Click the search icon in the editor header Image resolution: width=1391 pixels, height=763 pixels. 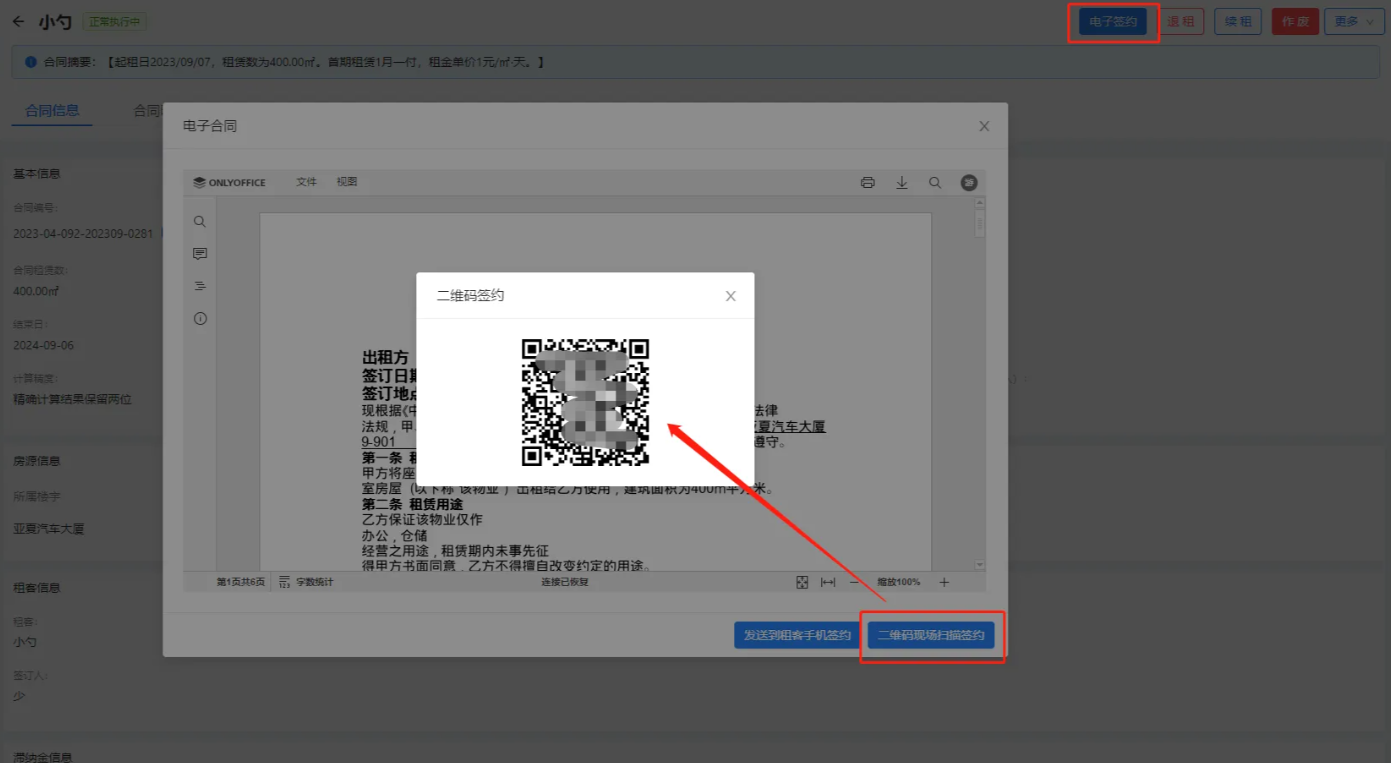[935, 183]
